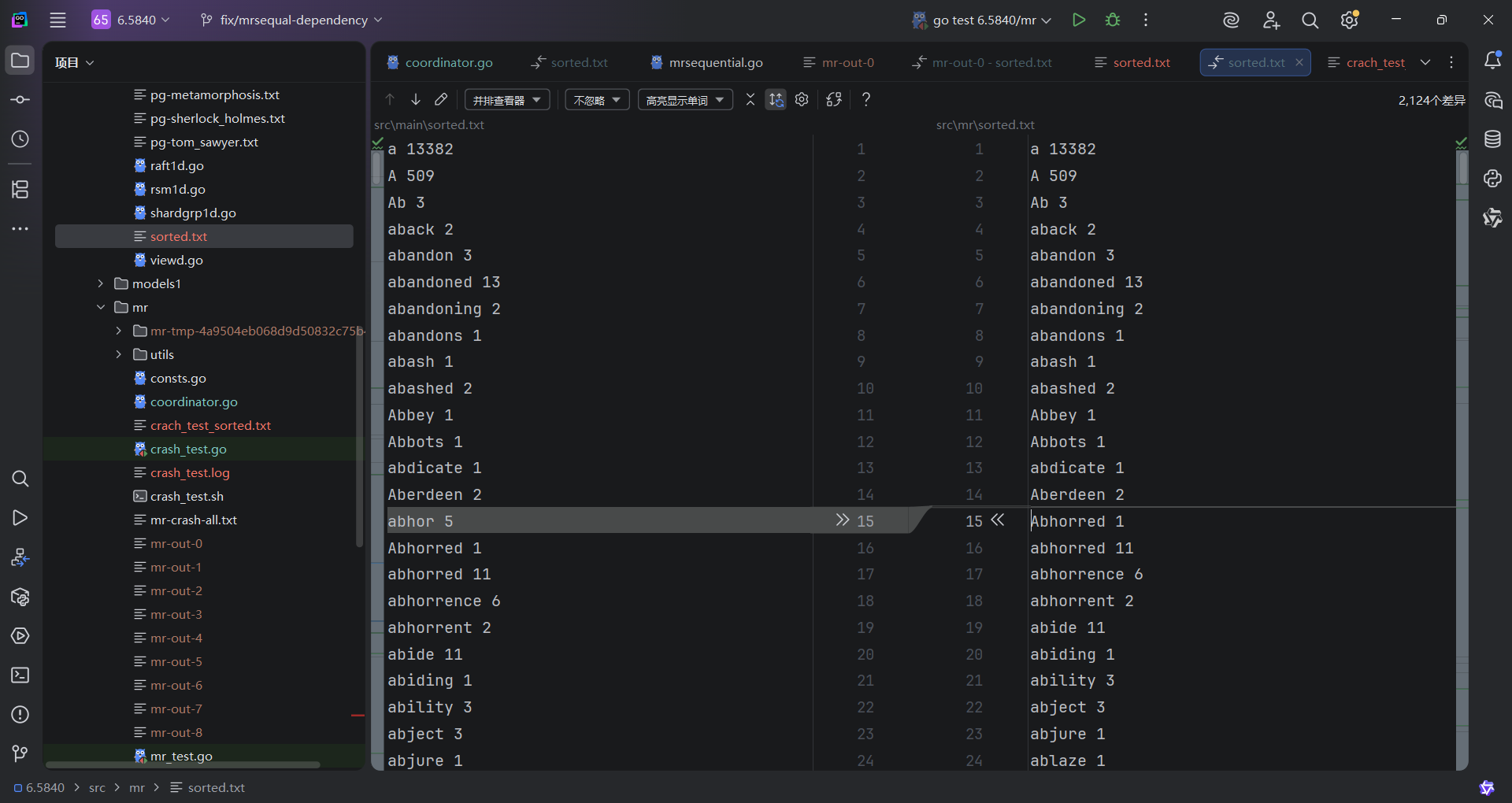Click the diff help question mark
The width and height of the screenshot is (1512, 803).
click(865, 99)
